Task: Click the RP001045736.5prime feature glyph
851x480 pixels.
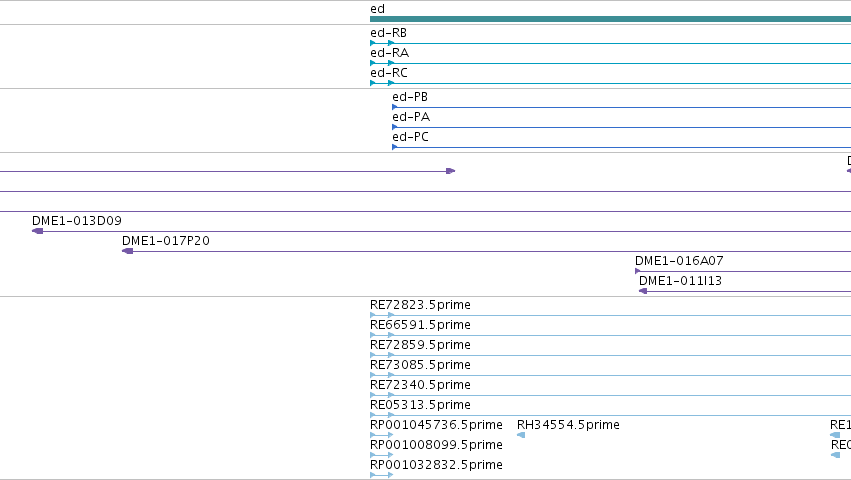Action: click(382, 435)
